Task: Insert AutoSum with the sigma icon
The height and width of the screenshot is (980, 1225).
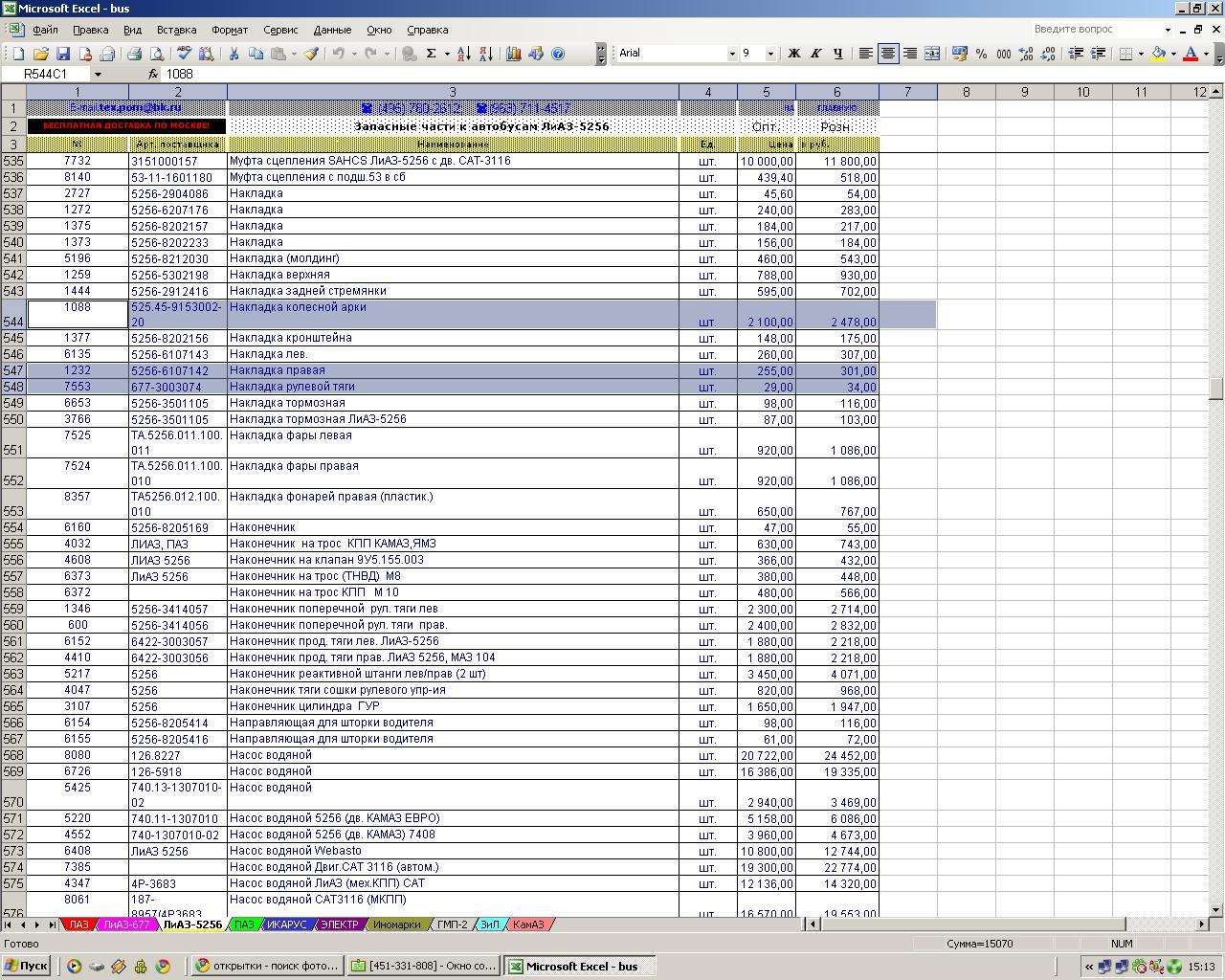Action: (432, 54)
